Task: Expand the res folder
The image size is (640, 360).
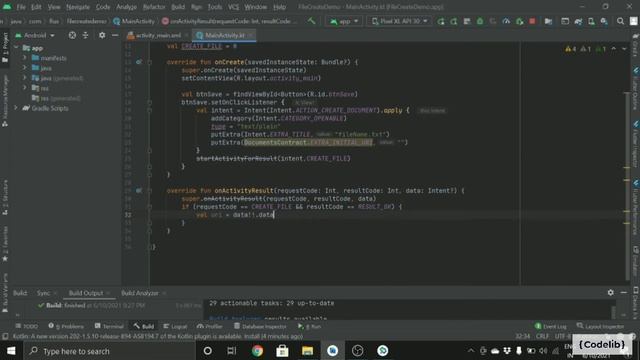Action: [x=25, y=88]
